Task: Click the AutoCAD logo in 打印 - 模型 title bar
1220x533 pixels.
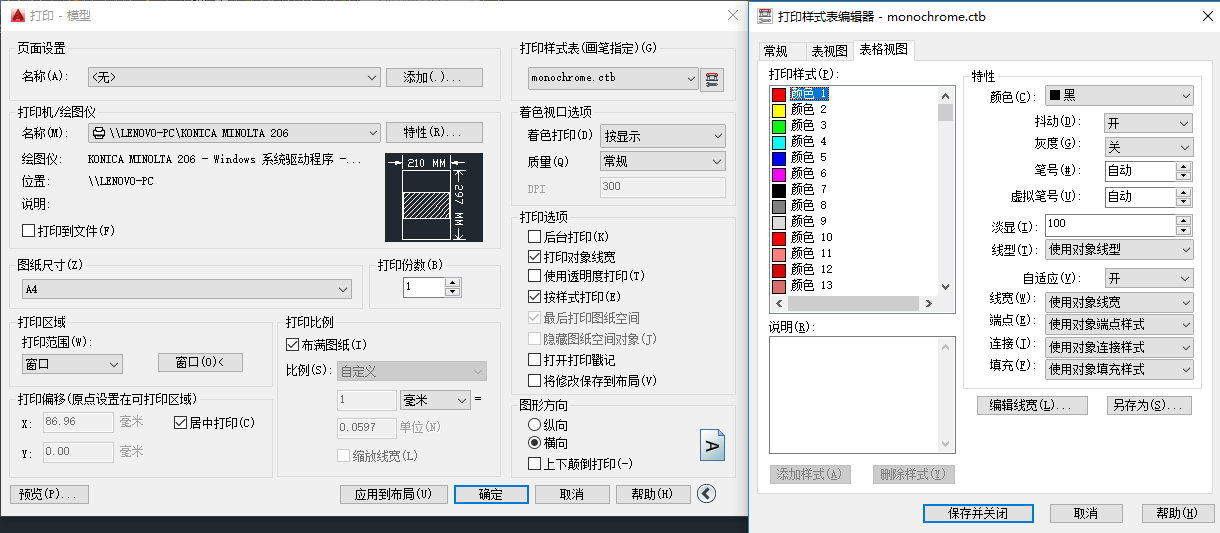Action: [x=16, y=15]
